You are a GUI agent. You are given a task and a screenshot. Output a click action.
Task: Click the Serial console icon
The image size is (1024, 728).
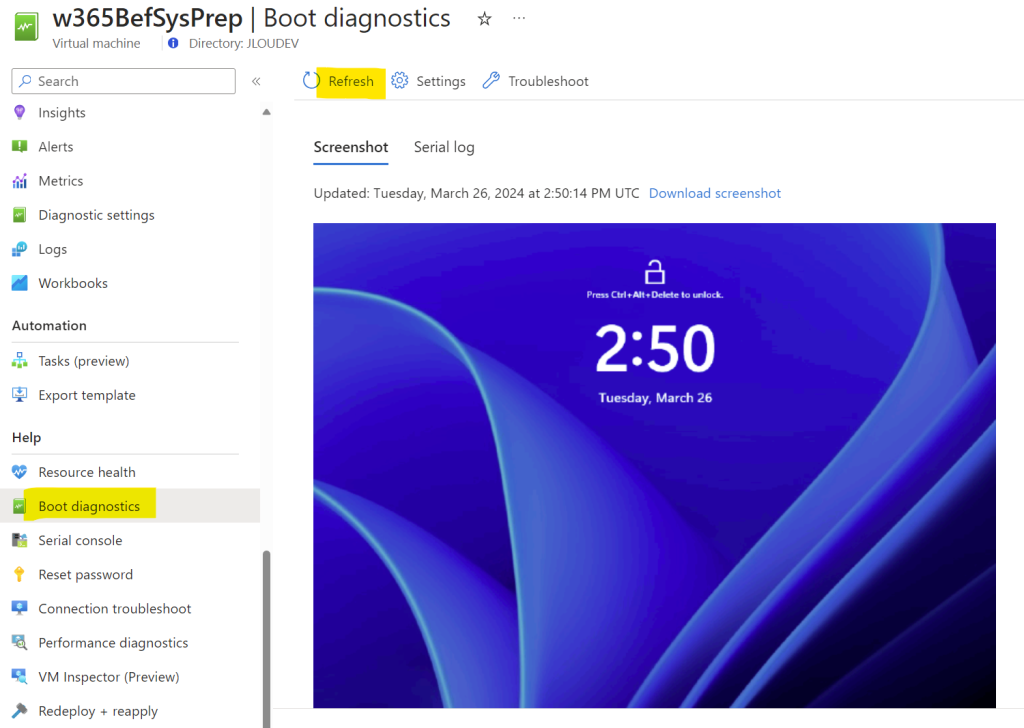click(x=20, y=540)
